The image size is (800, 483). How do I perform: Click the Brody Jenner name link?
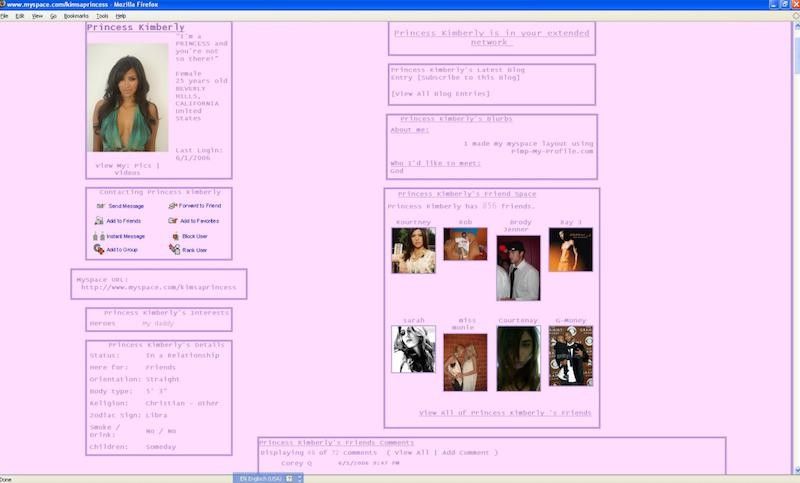[518, 226]
